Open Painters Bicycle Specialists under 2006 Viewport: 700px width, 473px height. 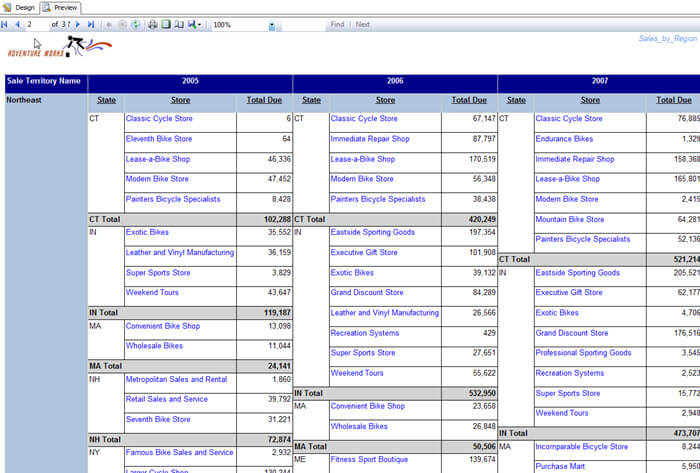378,199
